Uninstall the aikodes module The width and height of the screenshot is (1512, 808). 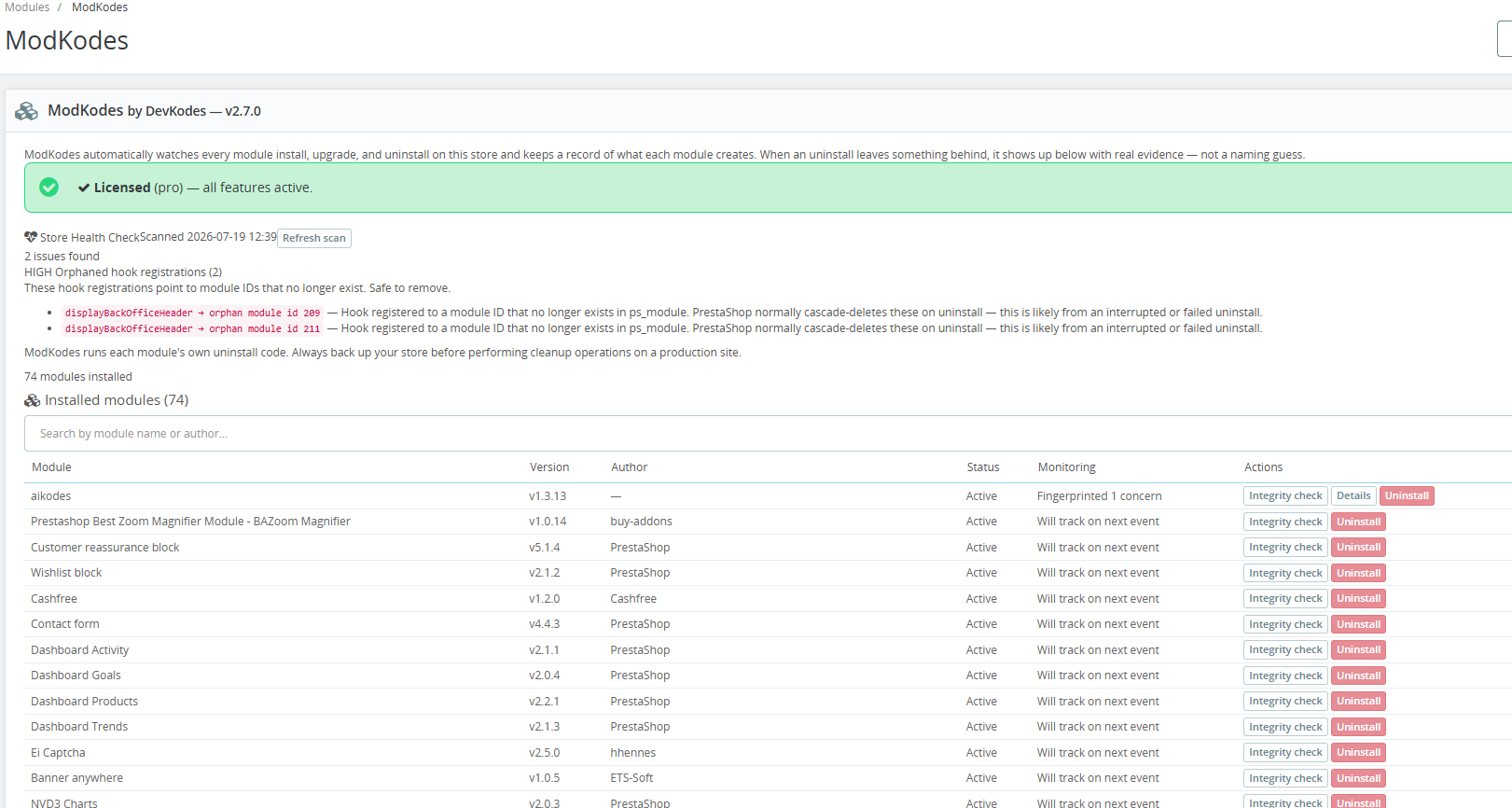(1407, 496)
